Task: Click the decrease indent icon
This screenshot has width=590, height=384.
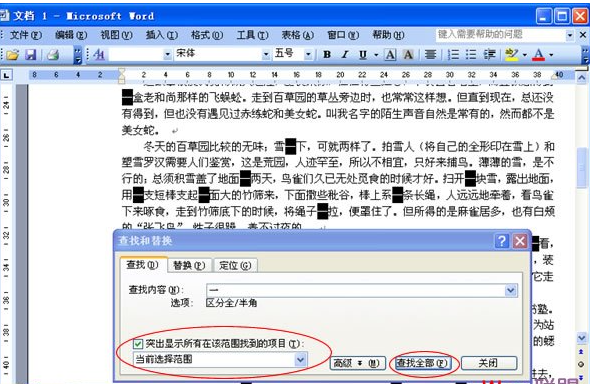Action: pos(489,55)
